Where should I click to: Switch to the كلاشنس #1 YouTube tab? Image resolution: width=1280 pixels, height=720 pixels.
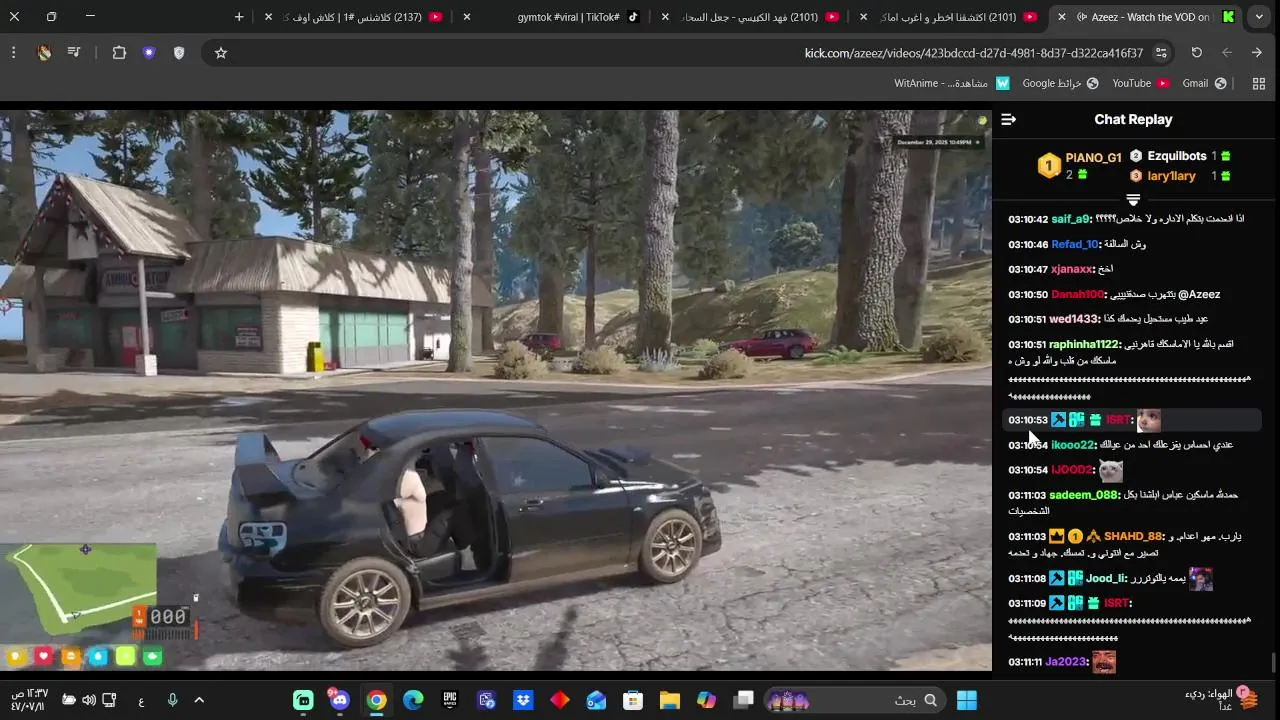pyautogui.click(x=355, y=17)
